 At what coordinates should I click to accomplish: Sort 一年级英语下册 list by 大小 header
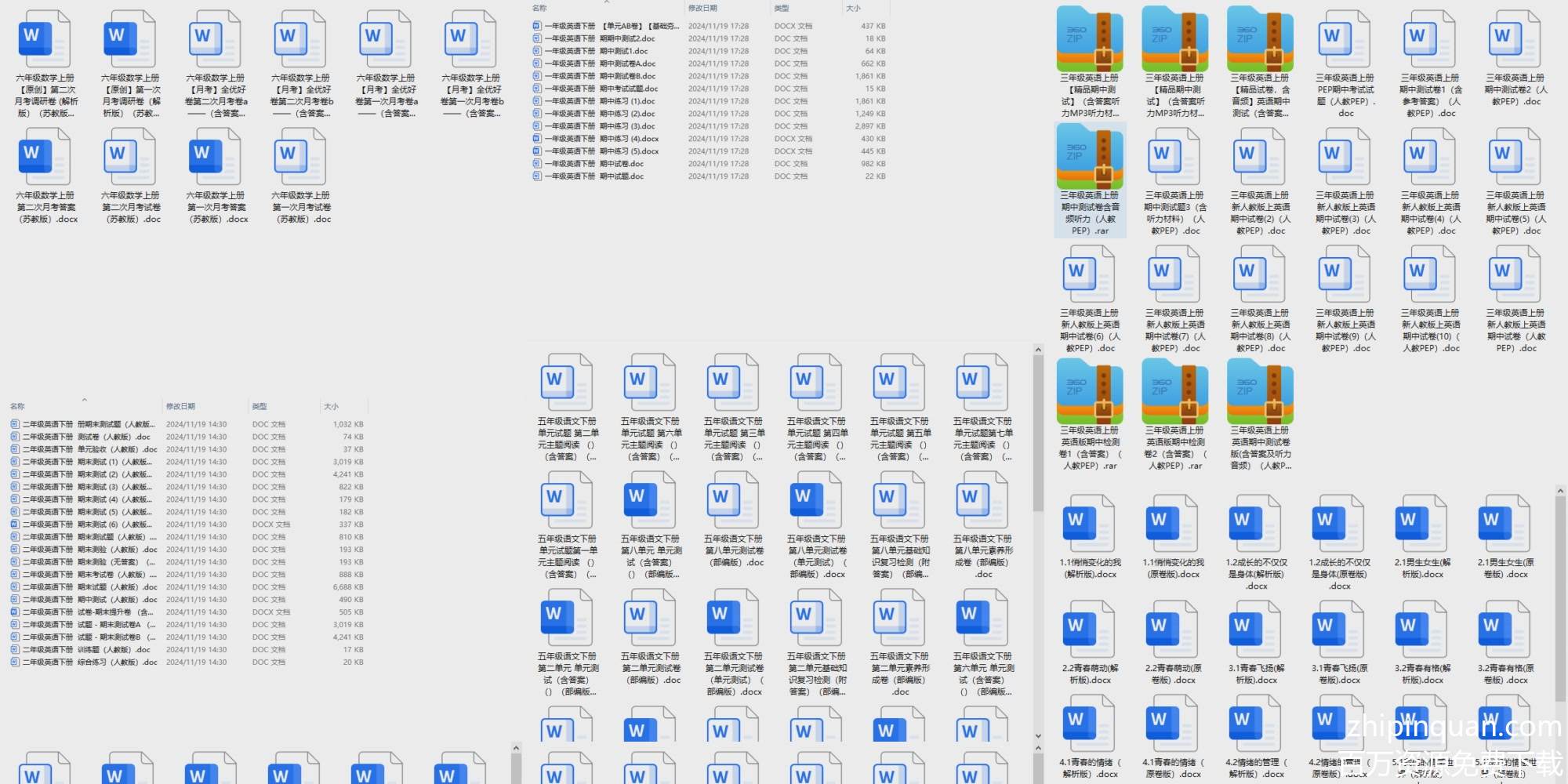point(854,9)
